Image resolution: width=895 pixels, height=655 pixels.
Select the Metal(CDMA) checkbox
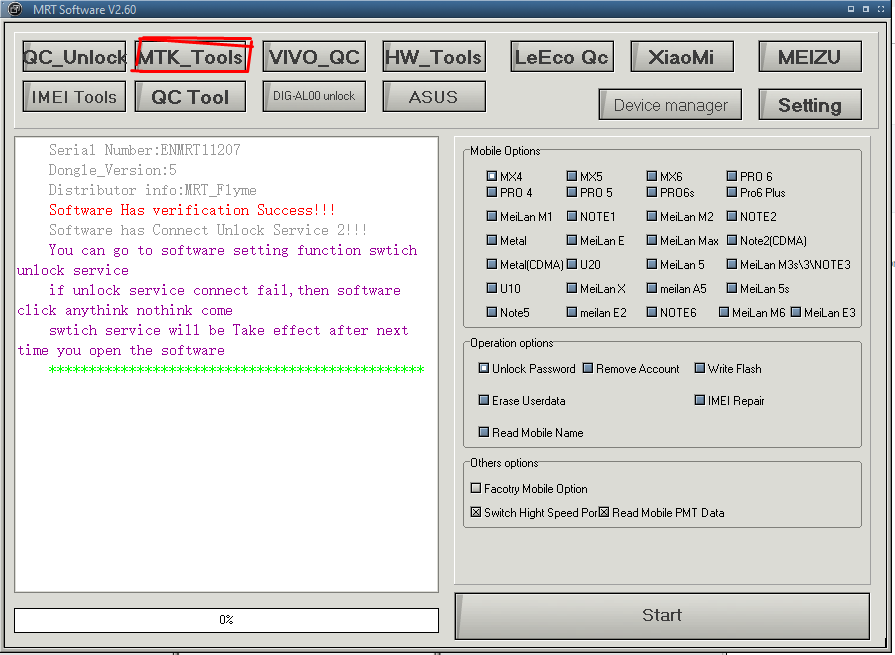coord(491,264)
